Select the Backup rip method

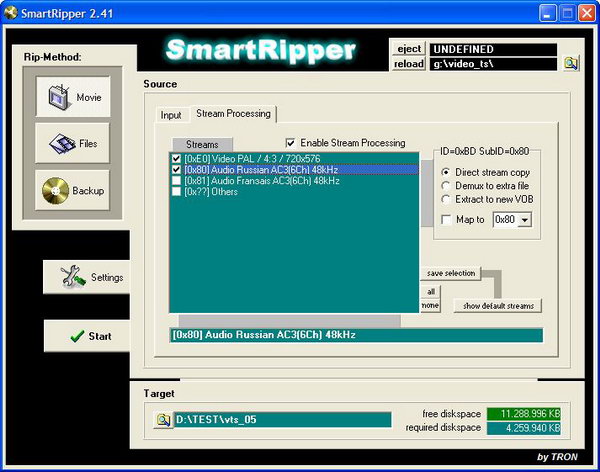tap(72, 190)
